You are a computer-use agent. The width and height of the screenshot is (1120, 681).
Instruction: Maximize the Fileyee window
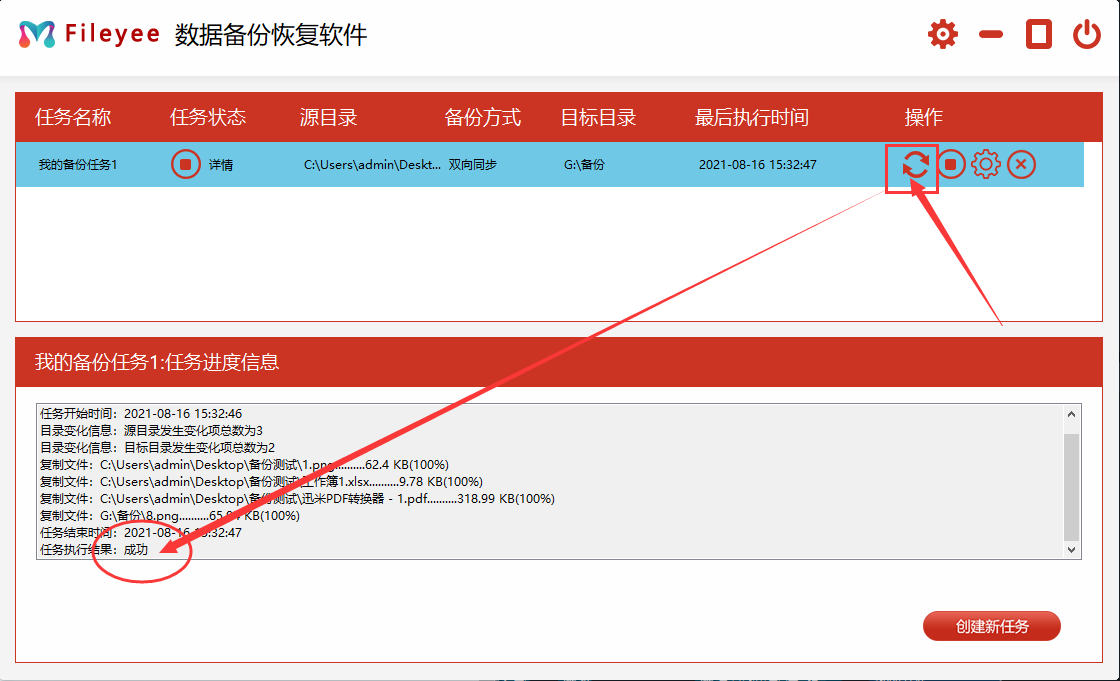point(1039,35)
